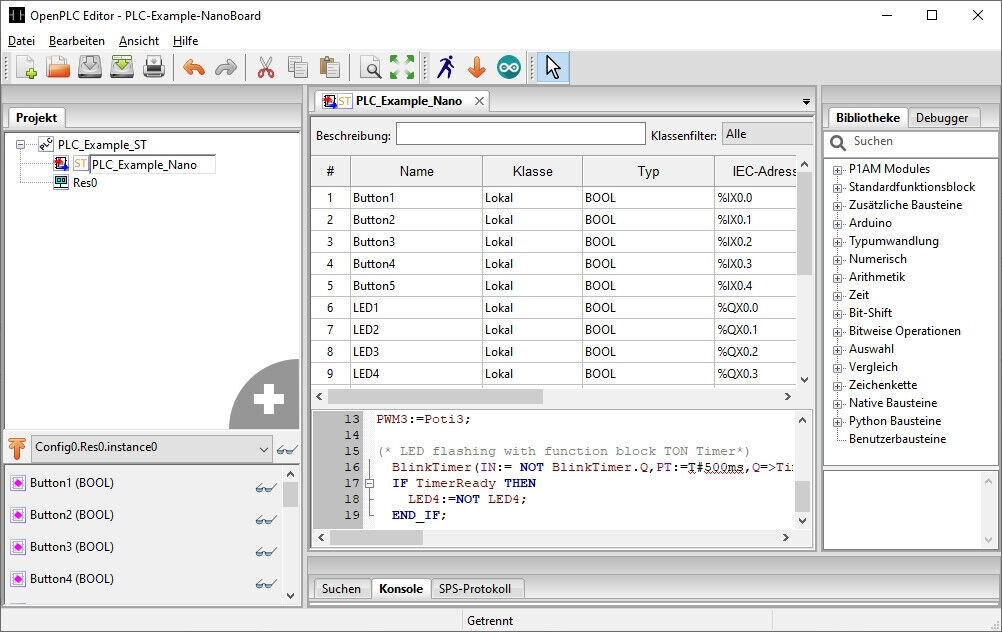Viewport: 1002px width, 632px height.
Task: Generate program with orange down arrow
Action: pos(477,67)
